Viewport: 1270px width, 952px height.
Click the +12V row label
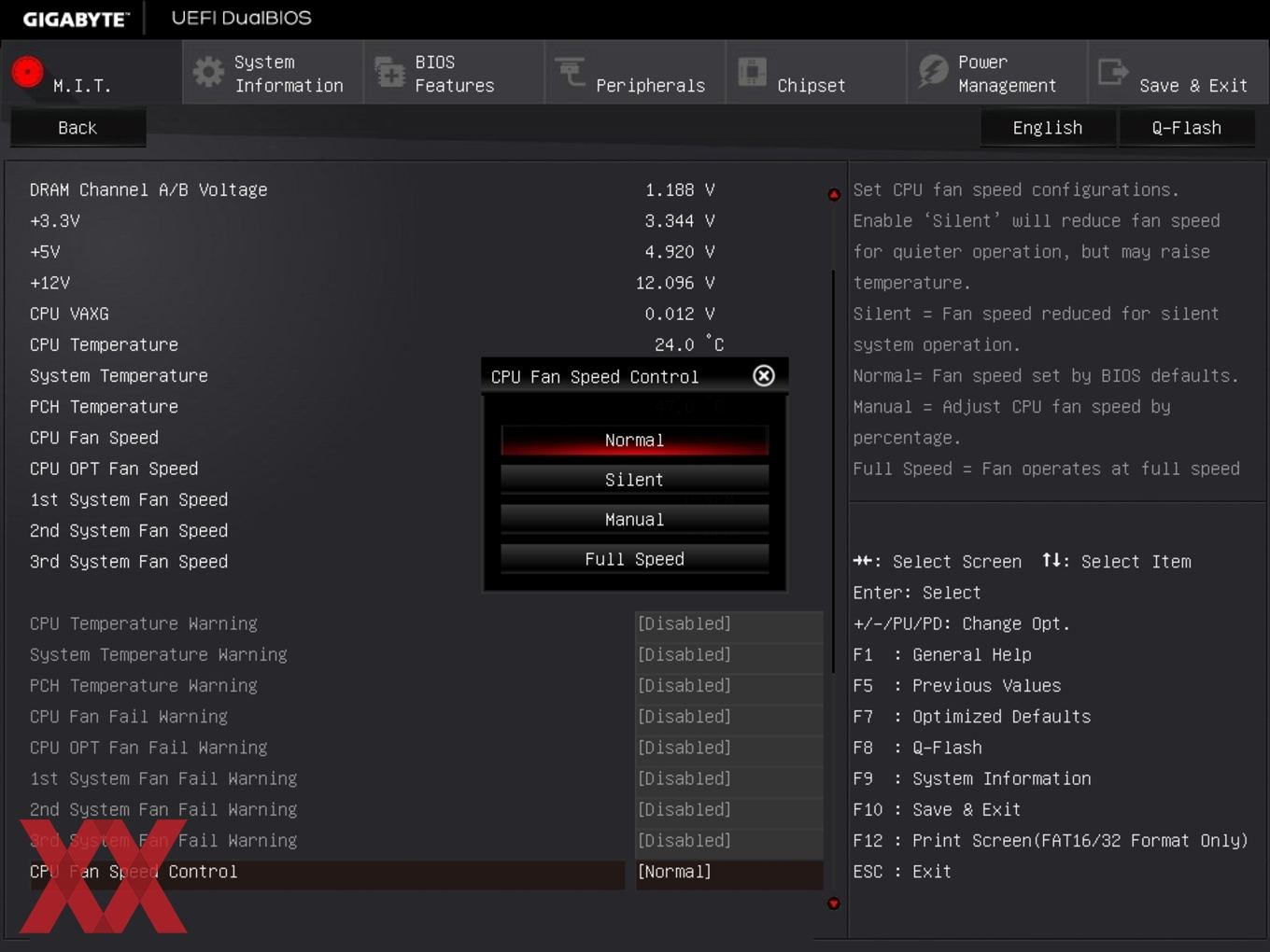pyautogui.click(x=49, y=283)
